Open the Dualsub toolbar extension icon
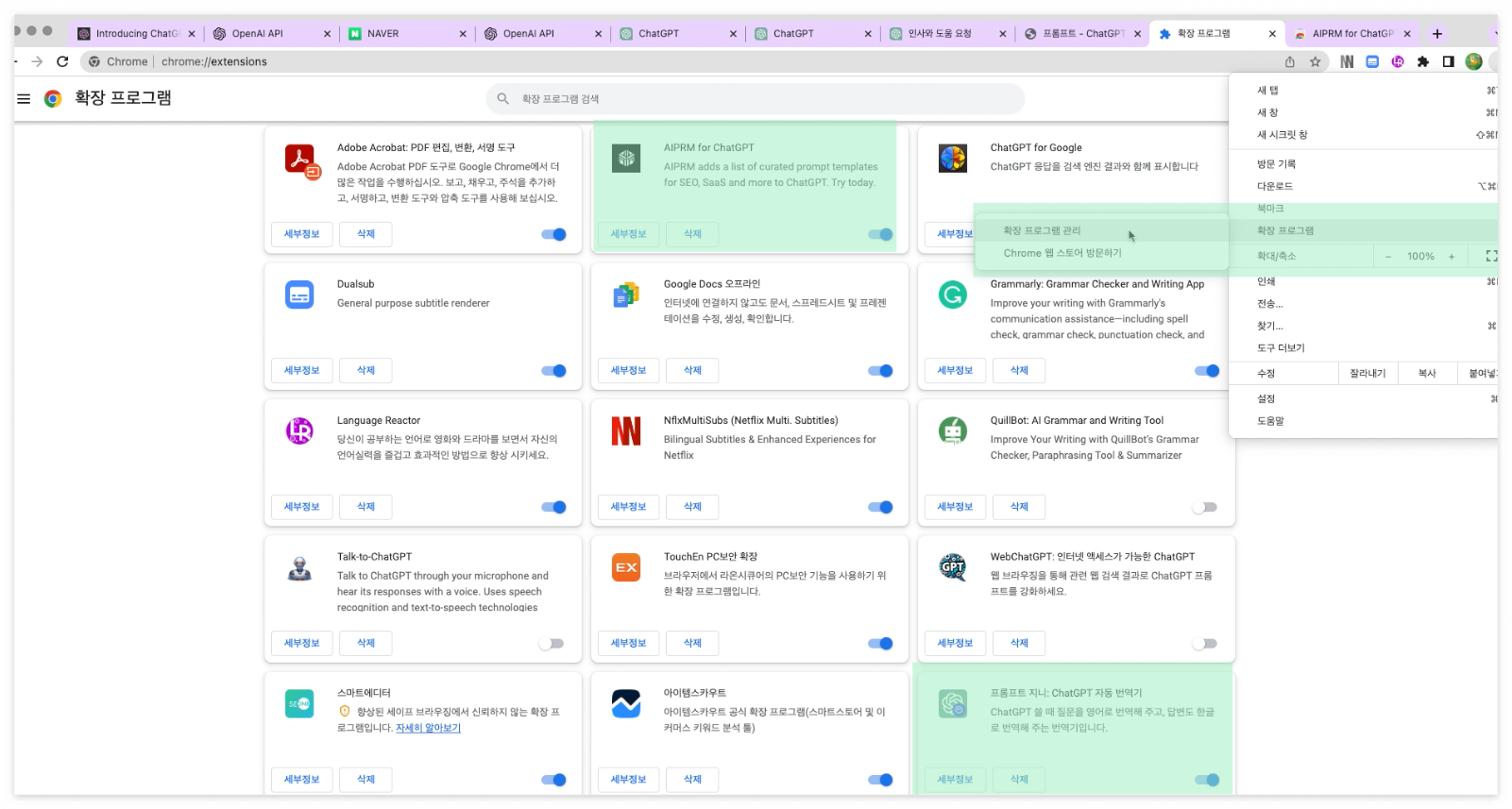 tap(1372, 61)
